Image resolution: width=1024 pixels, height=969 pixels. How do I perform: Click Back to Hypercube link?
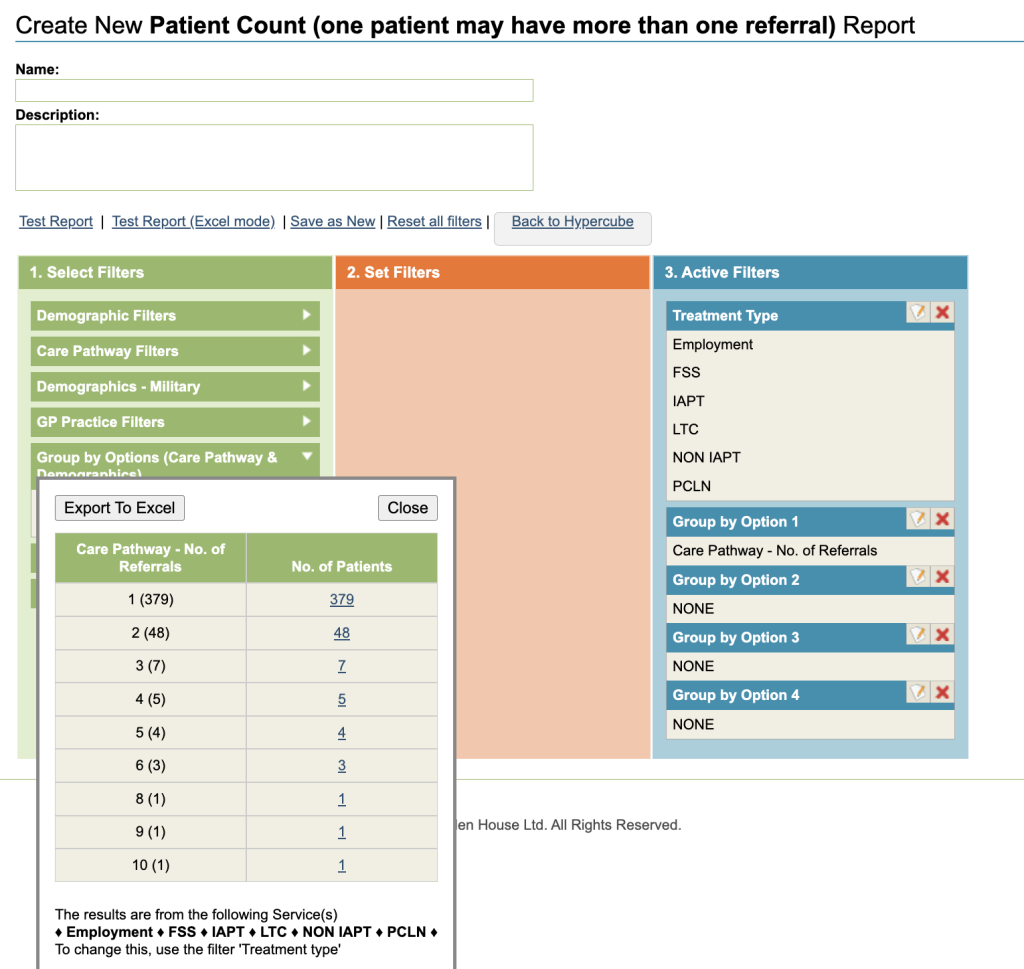pos(572,222)
